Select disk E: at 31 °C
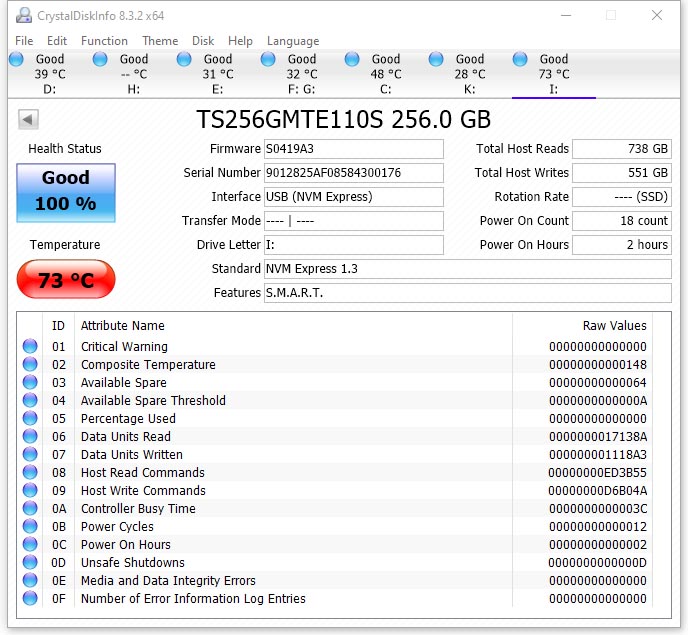This screenshot has width=688, height=635. pos(218,74)
